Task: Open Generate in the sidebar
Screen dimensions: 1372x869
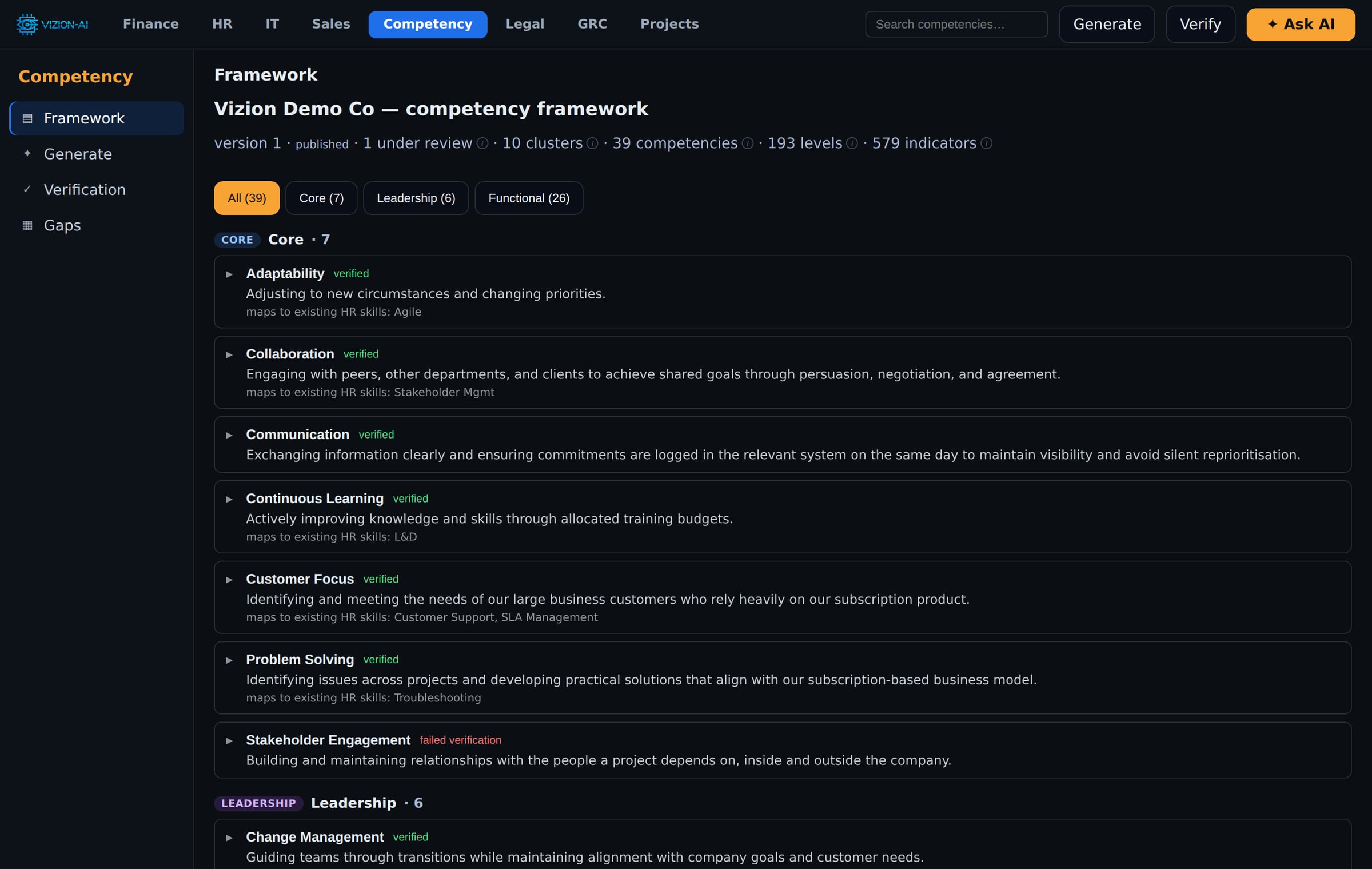Action: 97,154
